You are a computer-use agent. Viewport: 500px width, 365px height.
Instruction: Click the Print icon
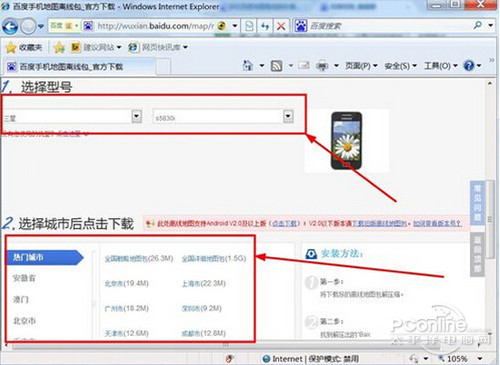(322, 66)
